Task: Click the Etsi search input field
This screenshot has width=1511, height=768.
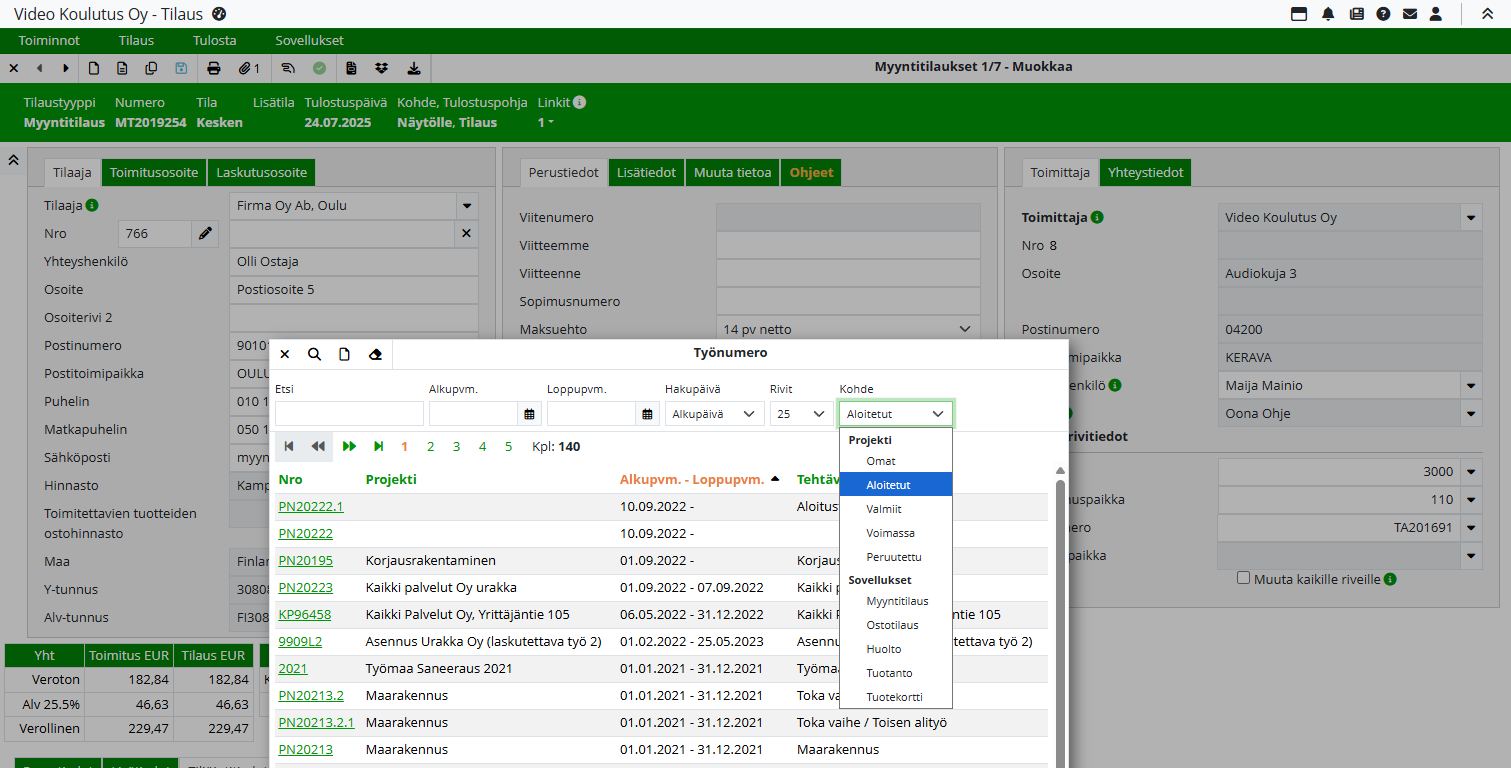Action: coord(349,414)
